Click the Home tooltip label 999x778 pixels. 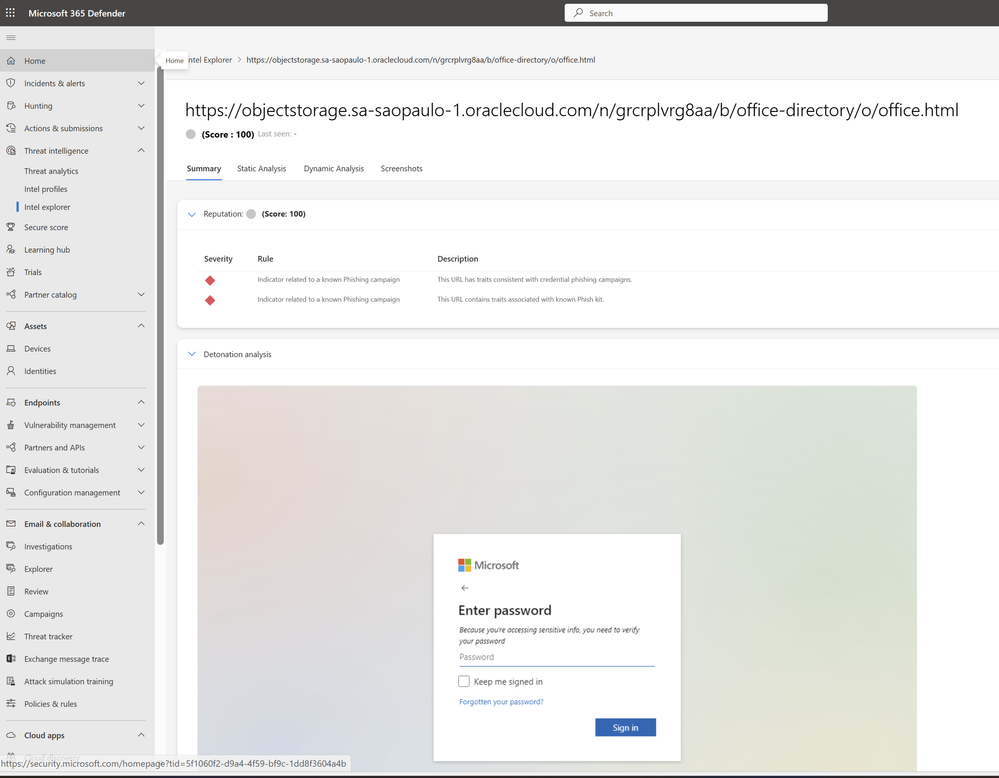click(x=175, y=61)
